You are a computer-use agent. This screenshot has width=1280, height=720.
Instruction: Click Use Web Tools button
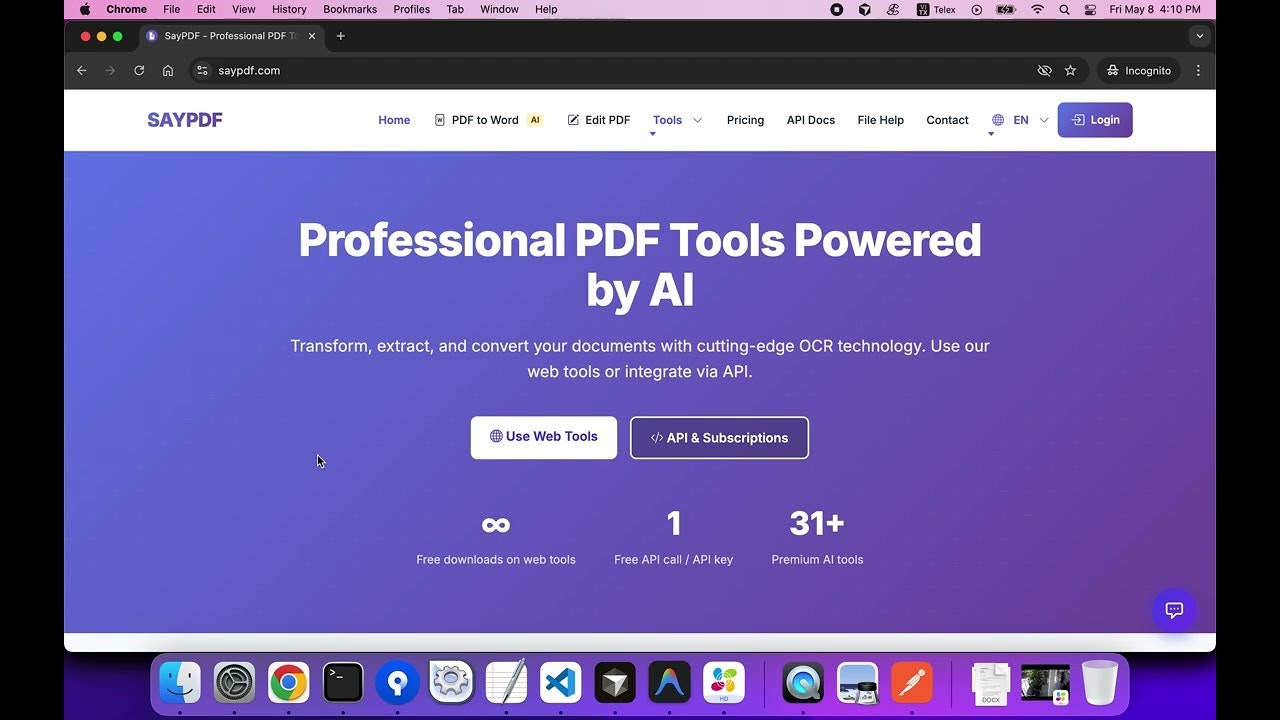[544, 437]
